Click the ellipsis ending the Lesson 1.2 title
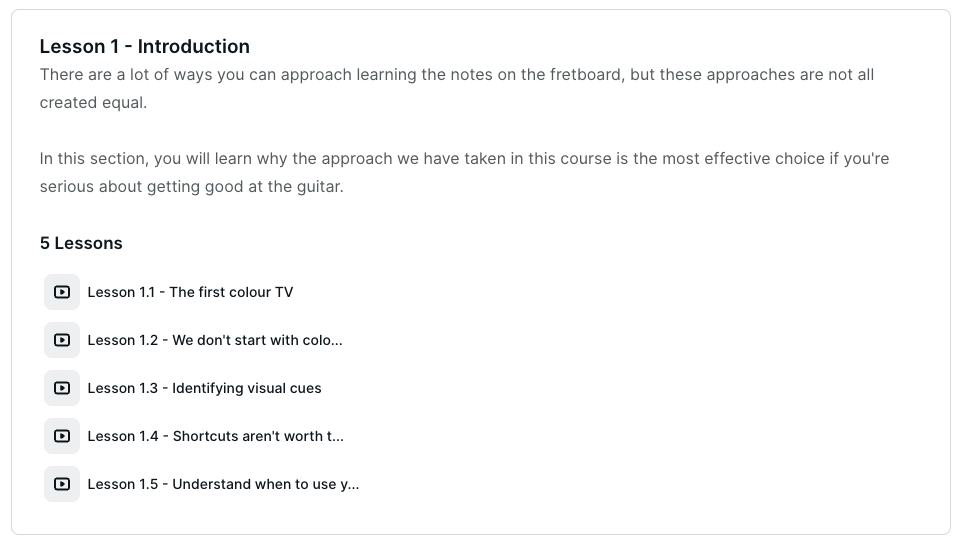Viewport: 961px width, 544px height. pyautogui.click(x=337, y=341)
